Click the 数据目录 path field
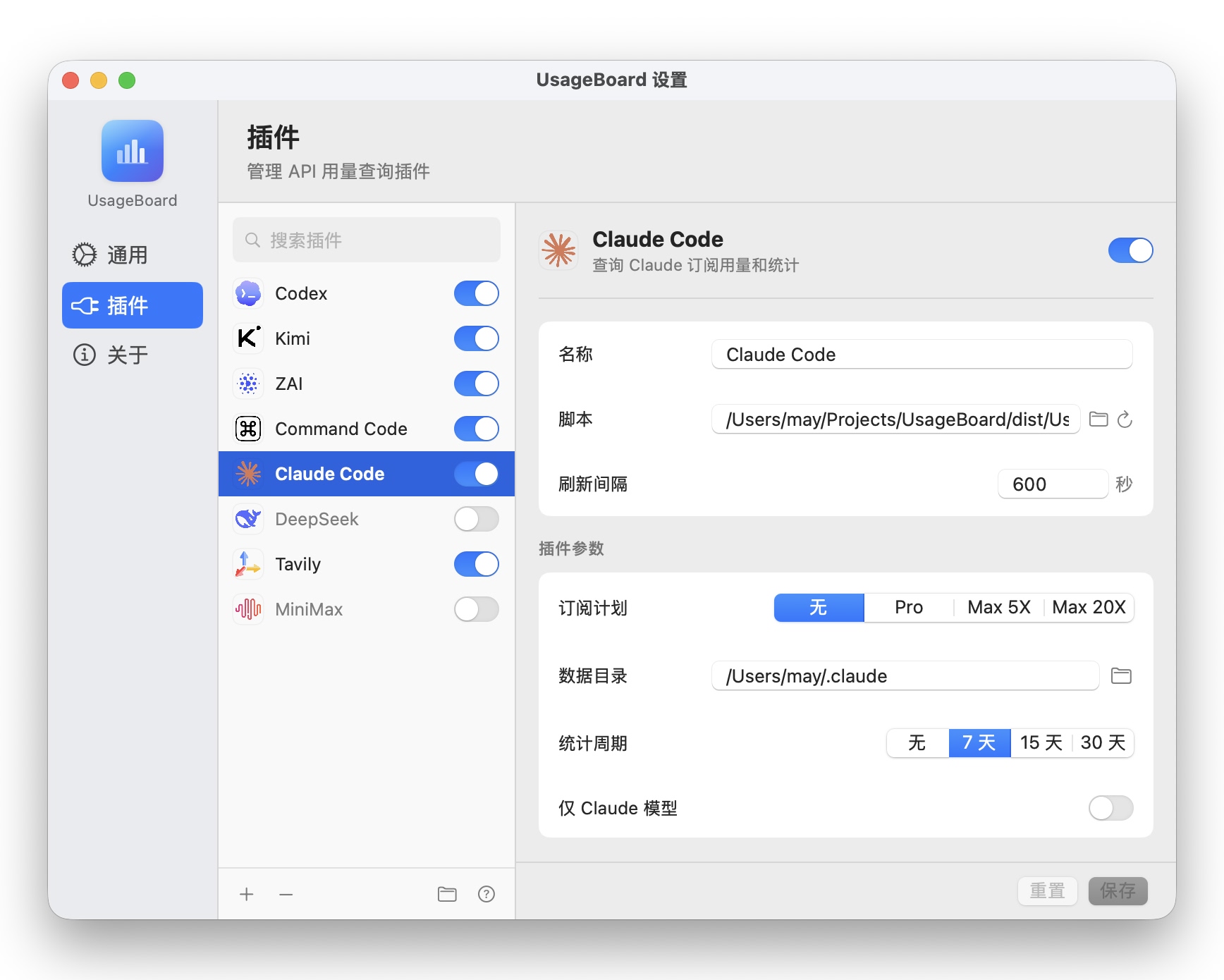The image size is (1224, 980). tap(905, 676)
